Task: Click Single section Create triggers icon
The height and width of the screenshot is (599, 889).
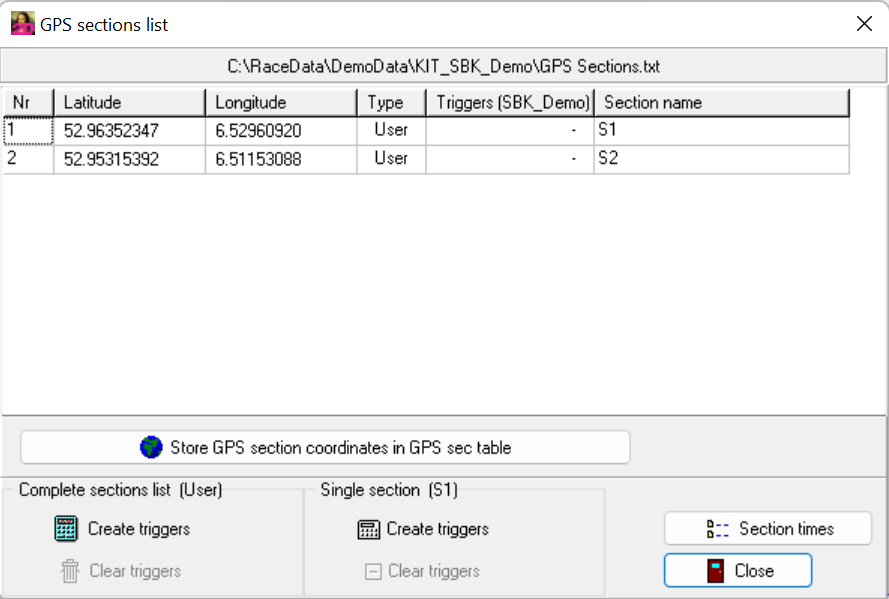Action: (x=369, y=529)
